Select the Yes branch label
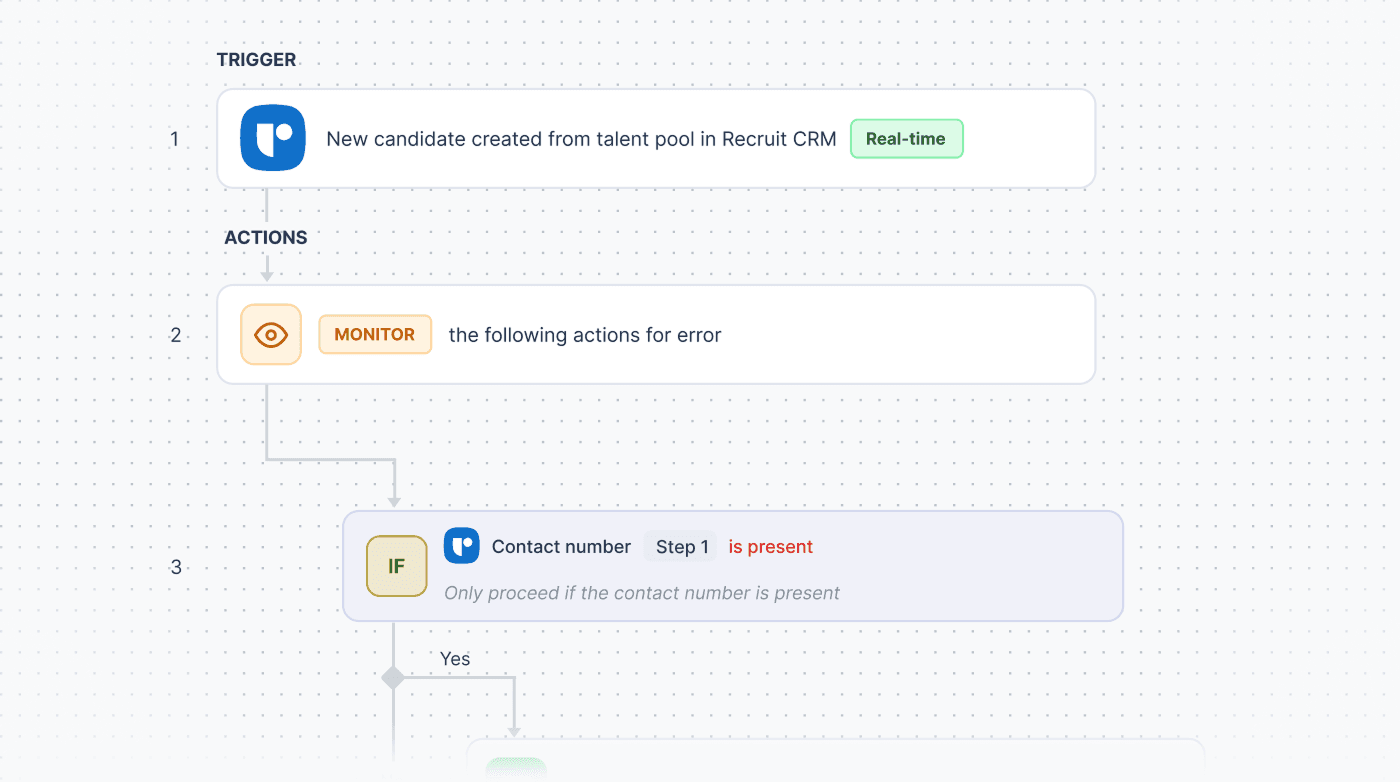The height and width of the screenshot is (782, 1400). point(455,659)
